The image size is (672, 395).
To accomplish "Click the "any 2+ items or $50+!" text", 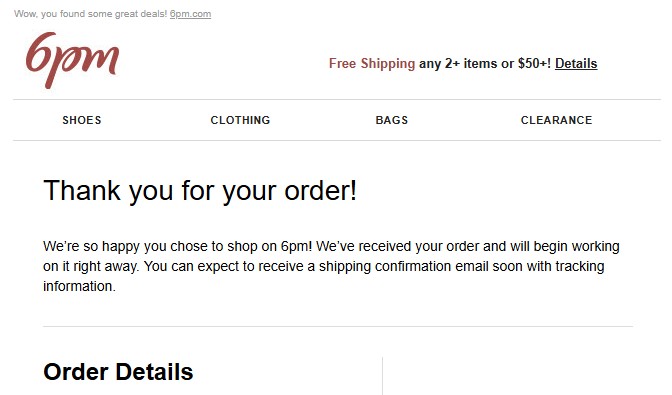I will coord(485,63).
